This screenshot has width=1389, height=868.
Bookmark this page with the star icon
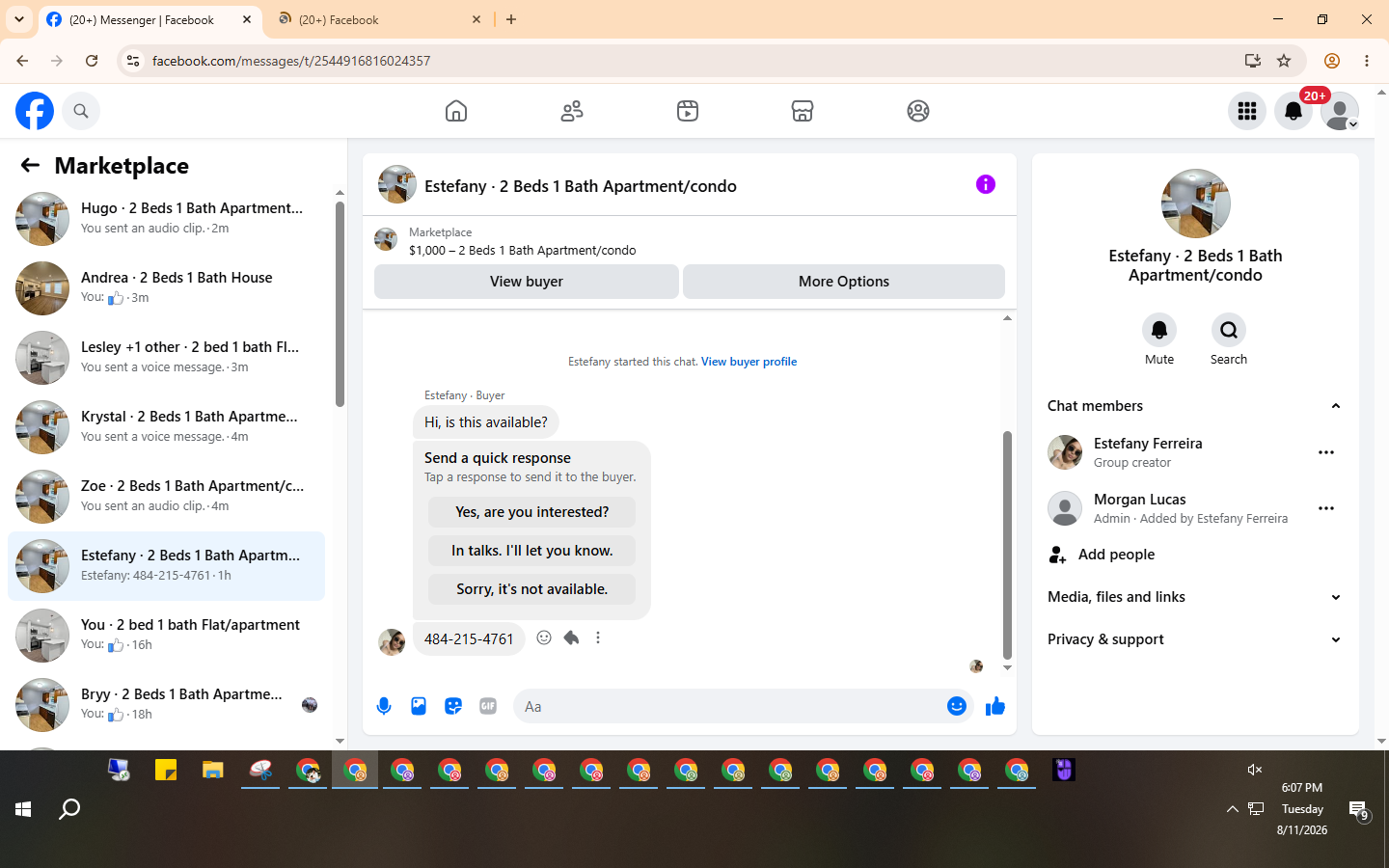click(1284, 61)
